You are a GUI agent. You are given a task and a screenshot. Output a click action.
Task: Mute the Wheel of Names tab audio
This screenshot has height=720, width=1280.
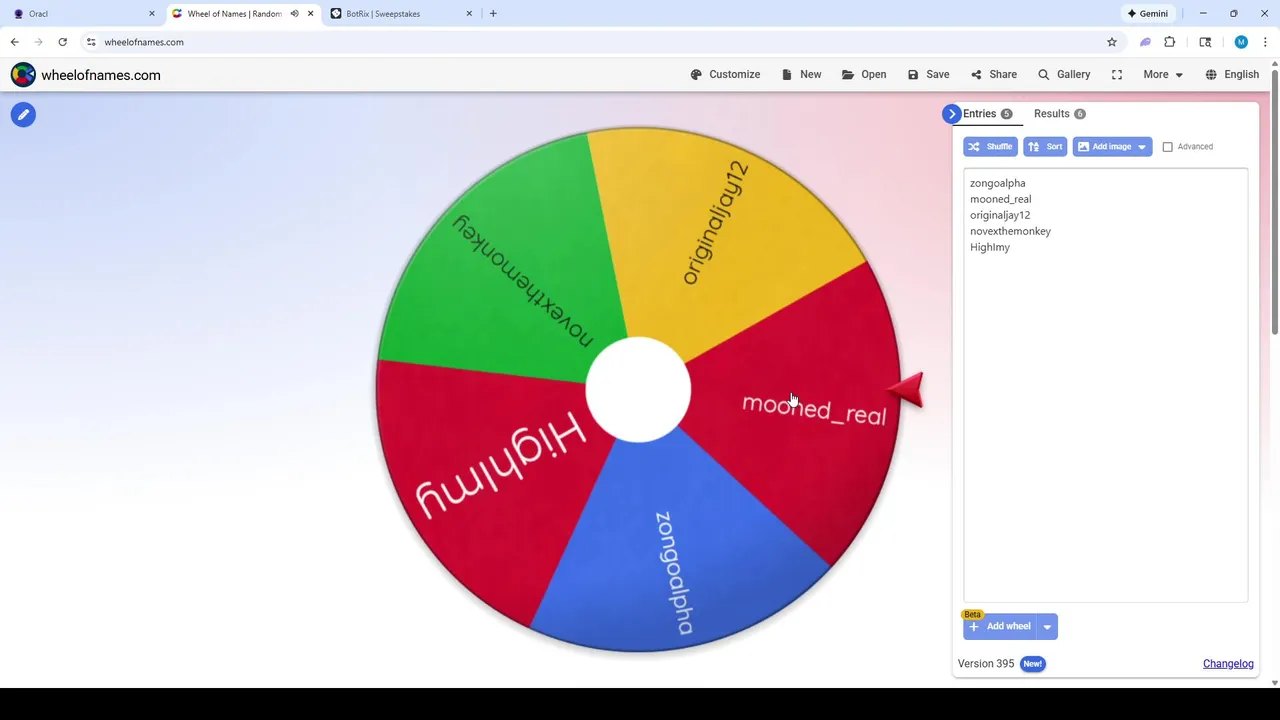click(x=294, y=14)
